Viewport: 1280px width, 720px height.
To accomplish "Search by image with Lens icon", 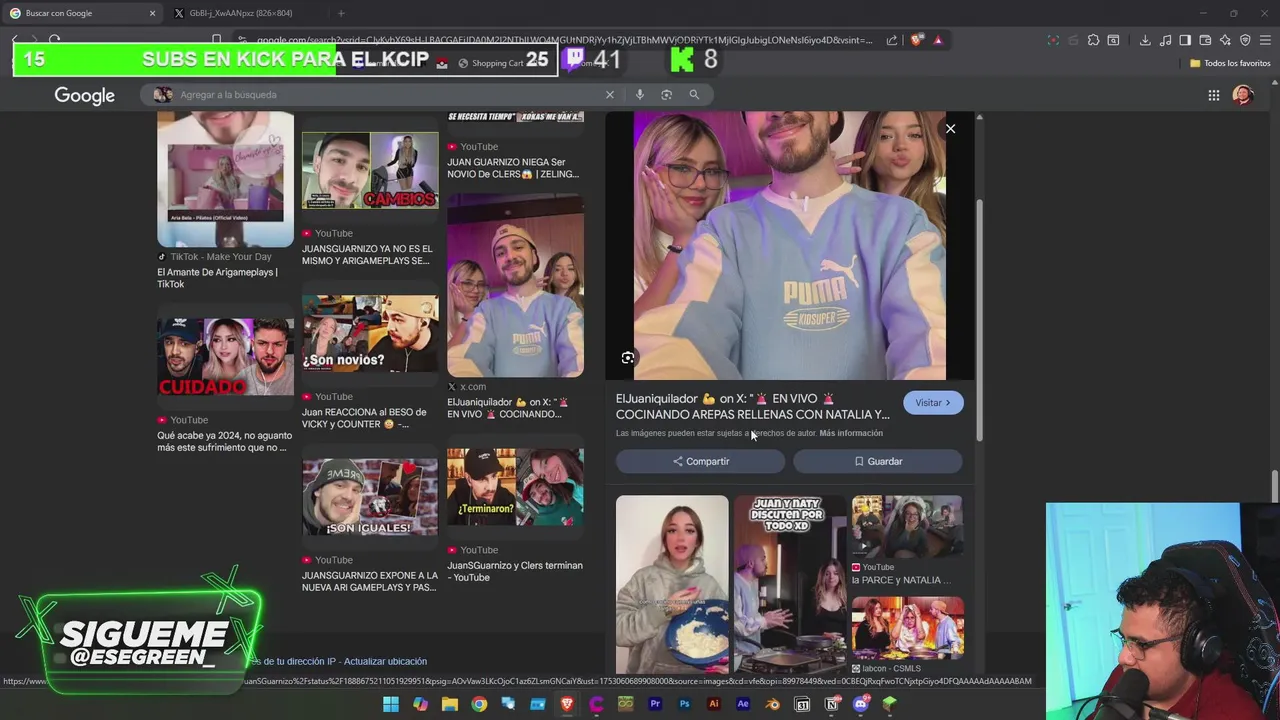I will pyautogui.click(x=666, y=94).
